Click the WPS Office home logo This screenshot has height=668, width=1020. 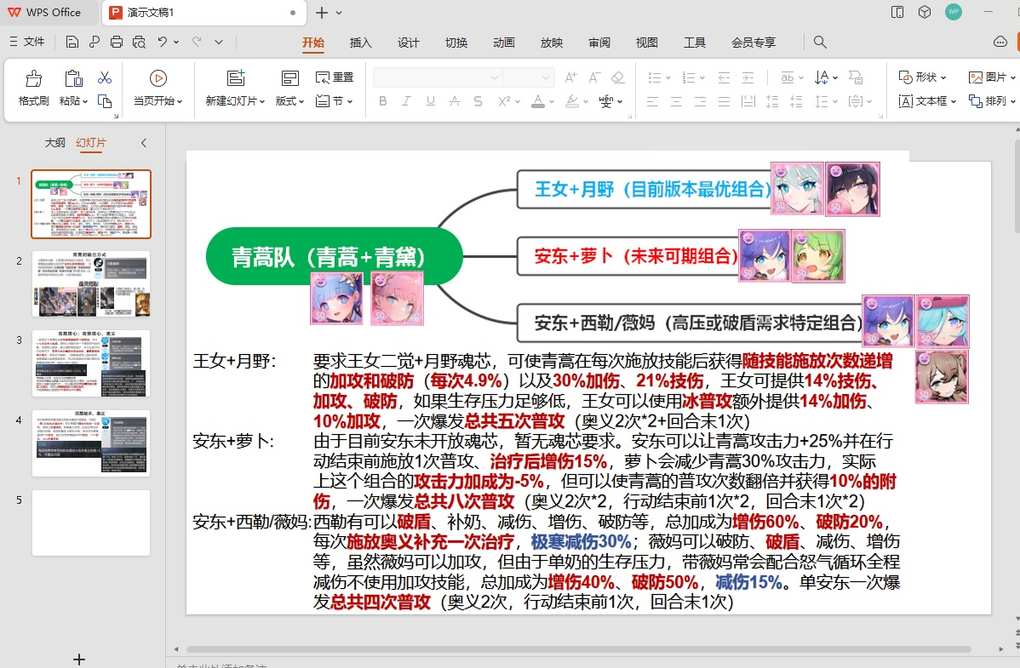[45, 12]
